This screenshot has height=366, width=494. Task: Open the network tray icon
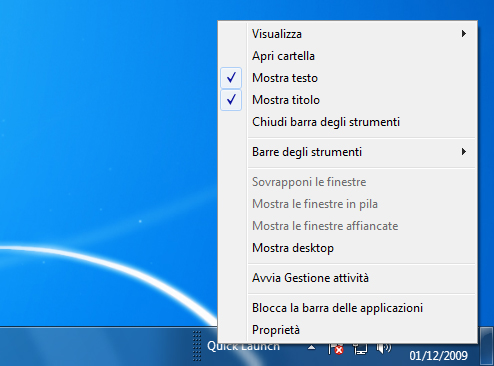(x=360, y=348)
